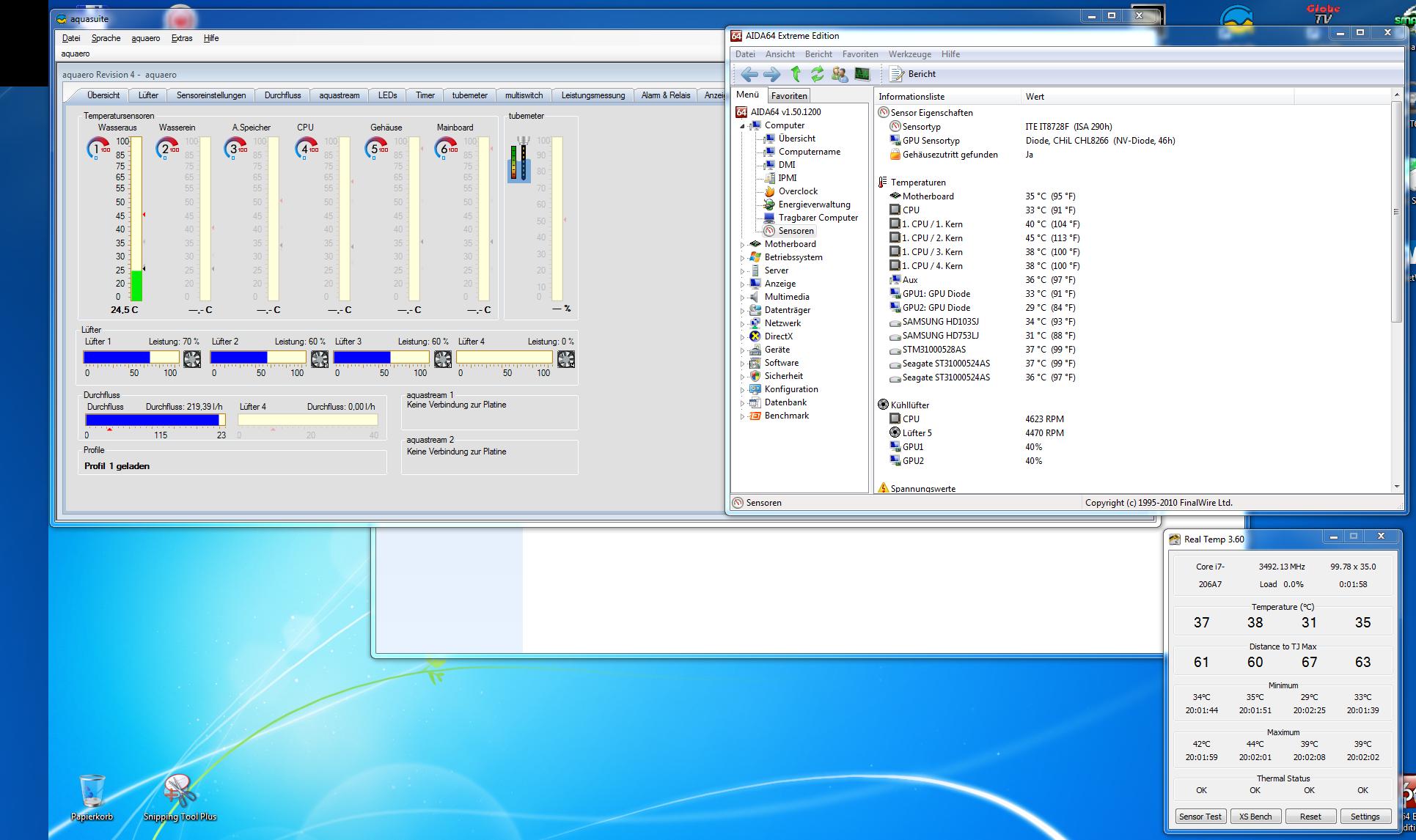Click the green monitor diagnostics toolbar icon
The height and width of the screenshot is (840, 1416).
coord(862,74)
